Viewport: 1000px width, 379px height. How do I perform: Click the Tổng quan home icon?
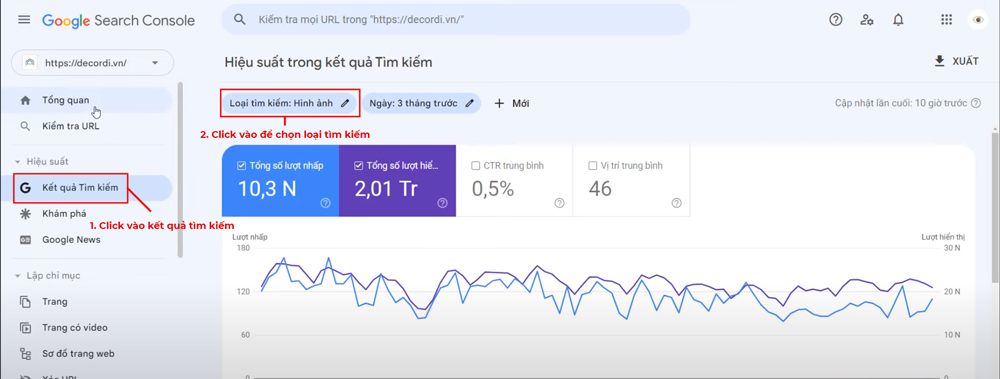point(26,100)
